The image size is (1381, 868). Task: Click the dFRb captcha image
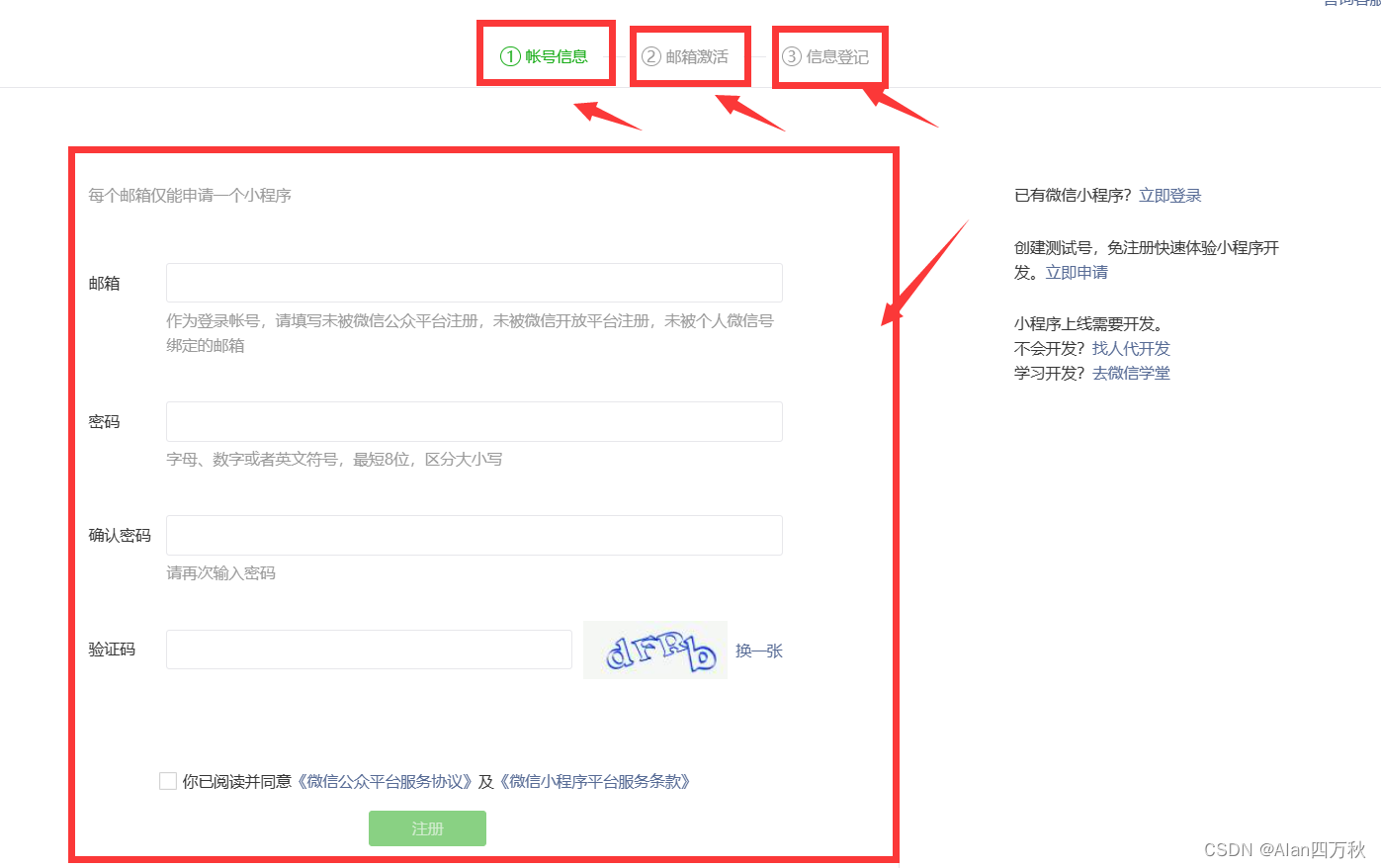pyautogui.click(x=655, y=651)
